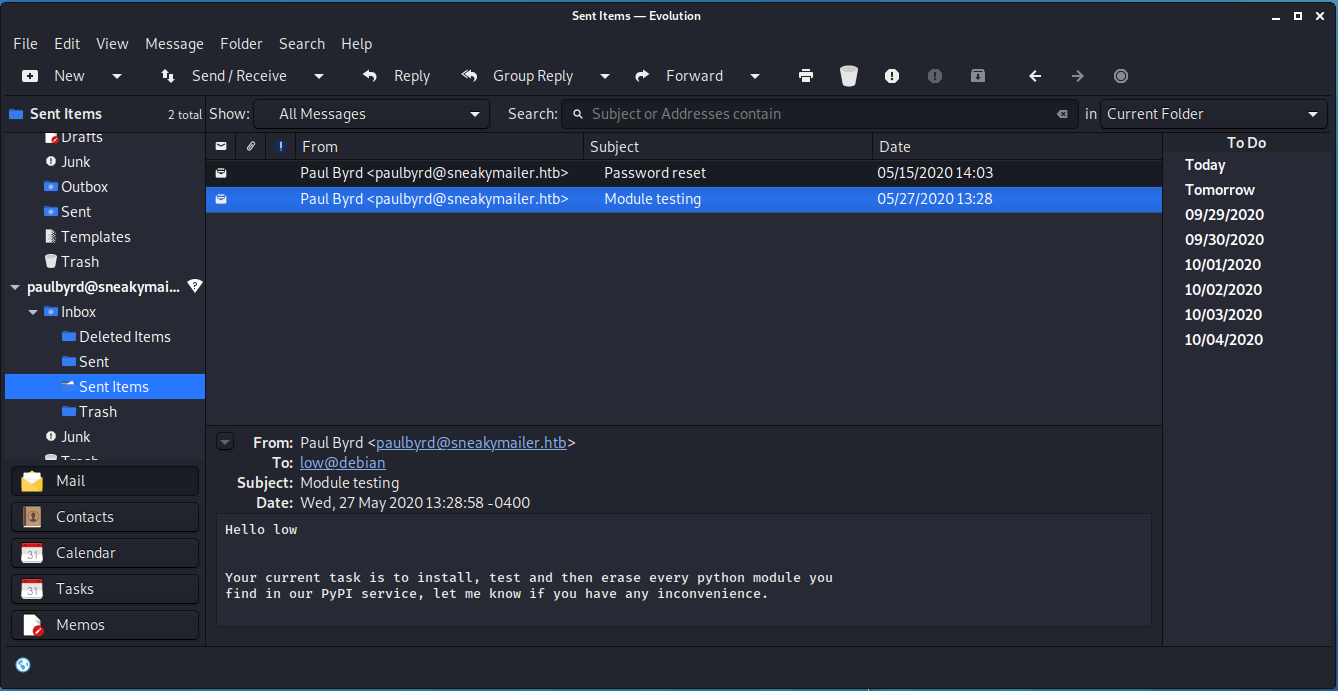The height and width of the screenshot is (691, 1338).
Task: Open the Message menu
Action: point(174,44)
